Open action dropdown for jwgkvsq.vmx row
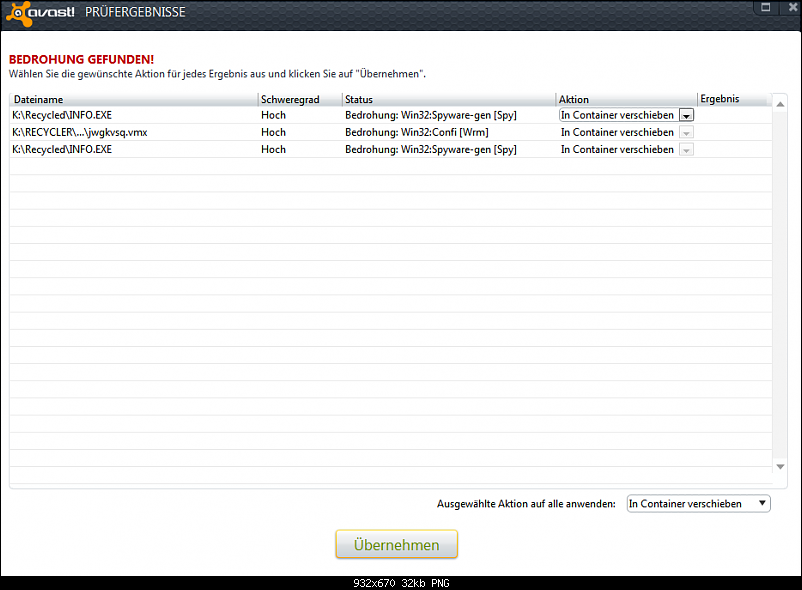This screenshot has height=590, width=802. click(686, 132)
